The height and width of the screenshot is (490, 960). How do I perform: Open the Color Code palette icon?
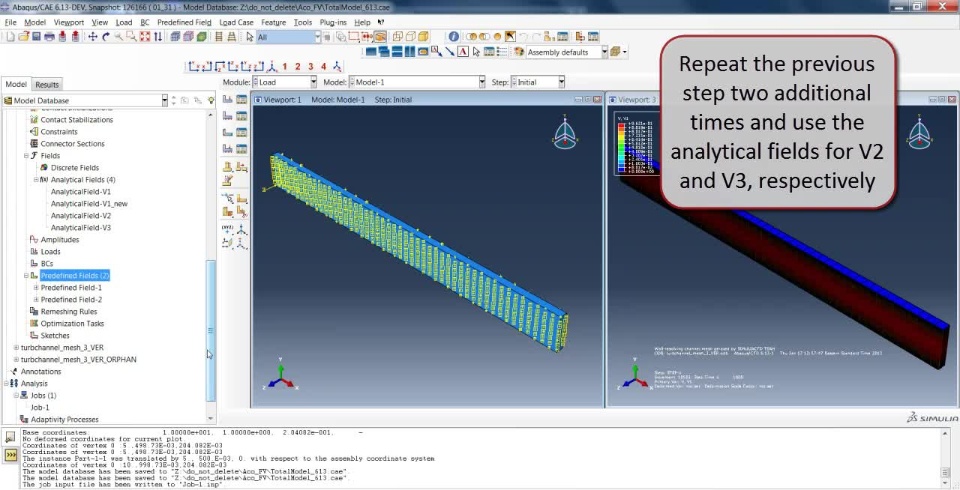[519, 52]
